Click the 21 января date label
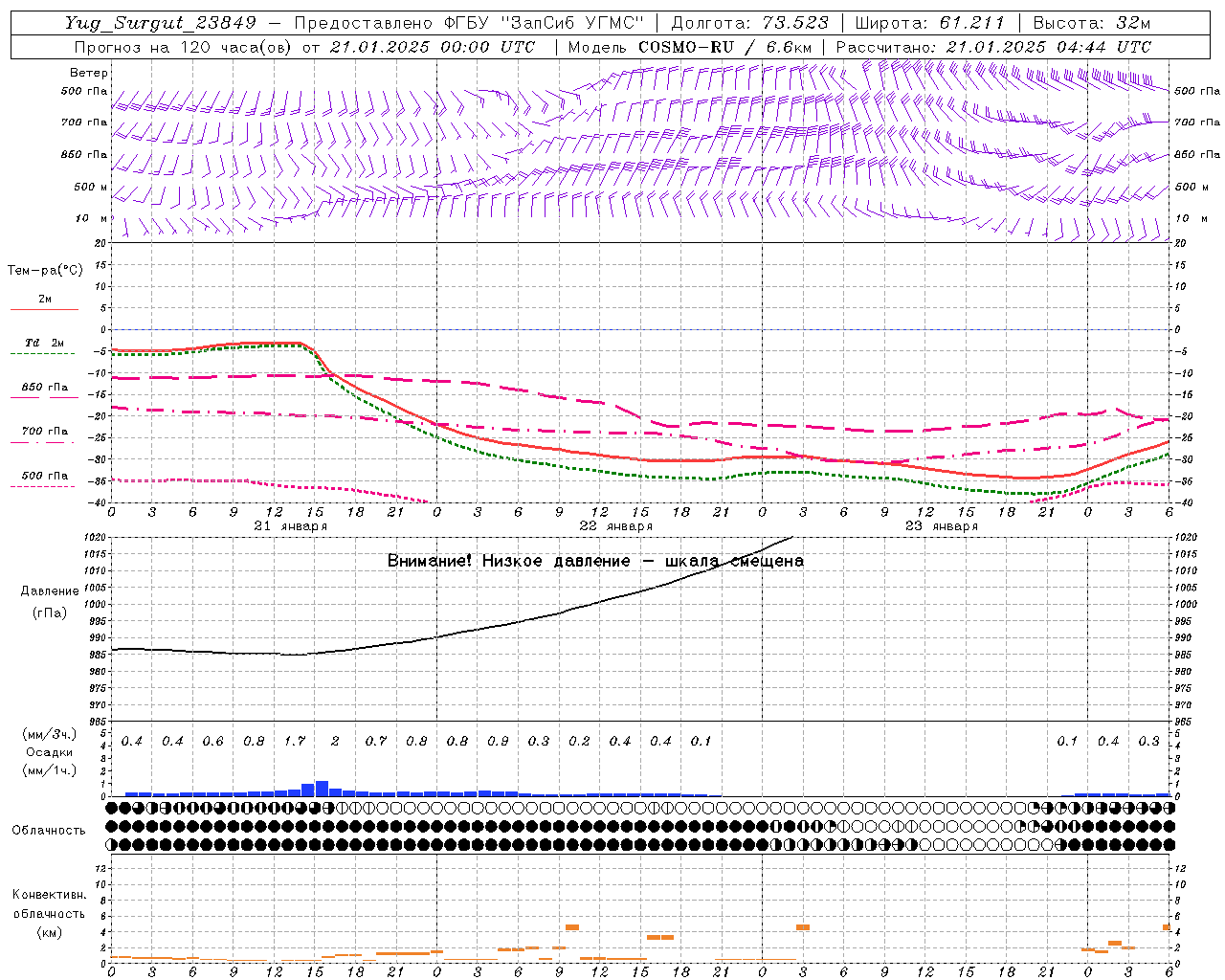 click(x=291, y=526)
